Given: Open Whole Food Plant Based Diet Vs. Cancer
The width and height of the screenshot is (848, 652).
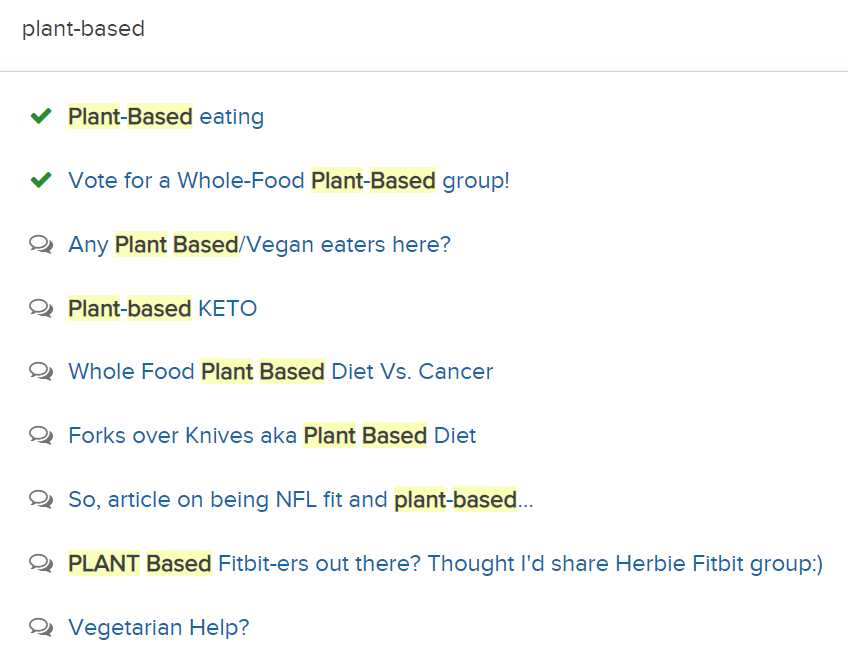Looking at the screenshot, I should tap(281, 372).
